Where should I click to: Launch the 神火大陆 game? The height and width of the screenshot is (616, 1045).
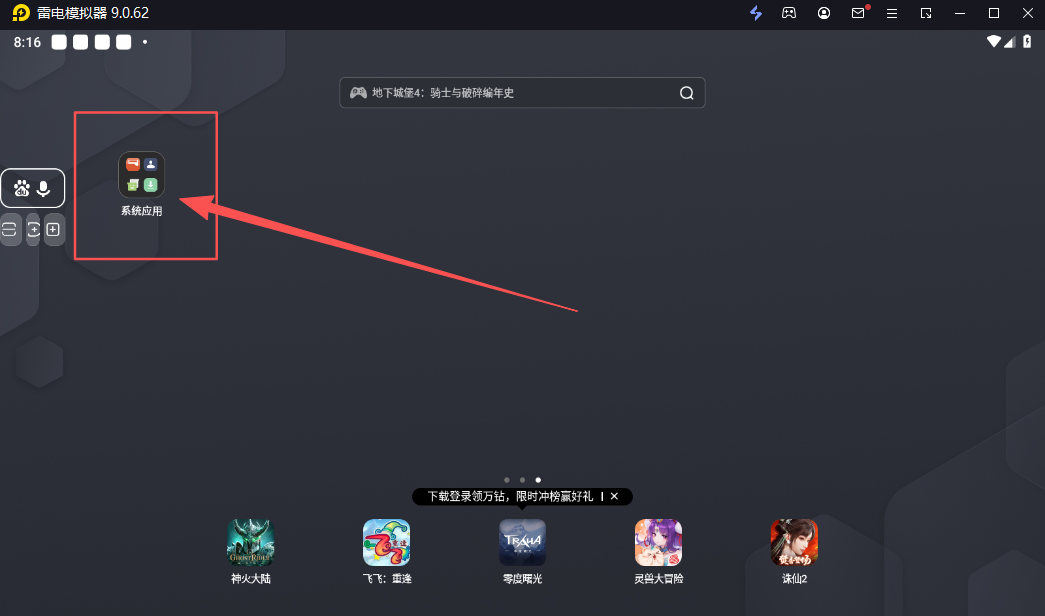point(249,542)
